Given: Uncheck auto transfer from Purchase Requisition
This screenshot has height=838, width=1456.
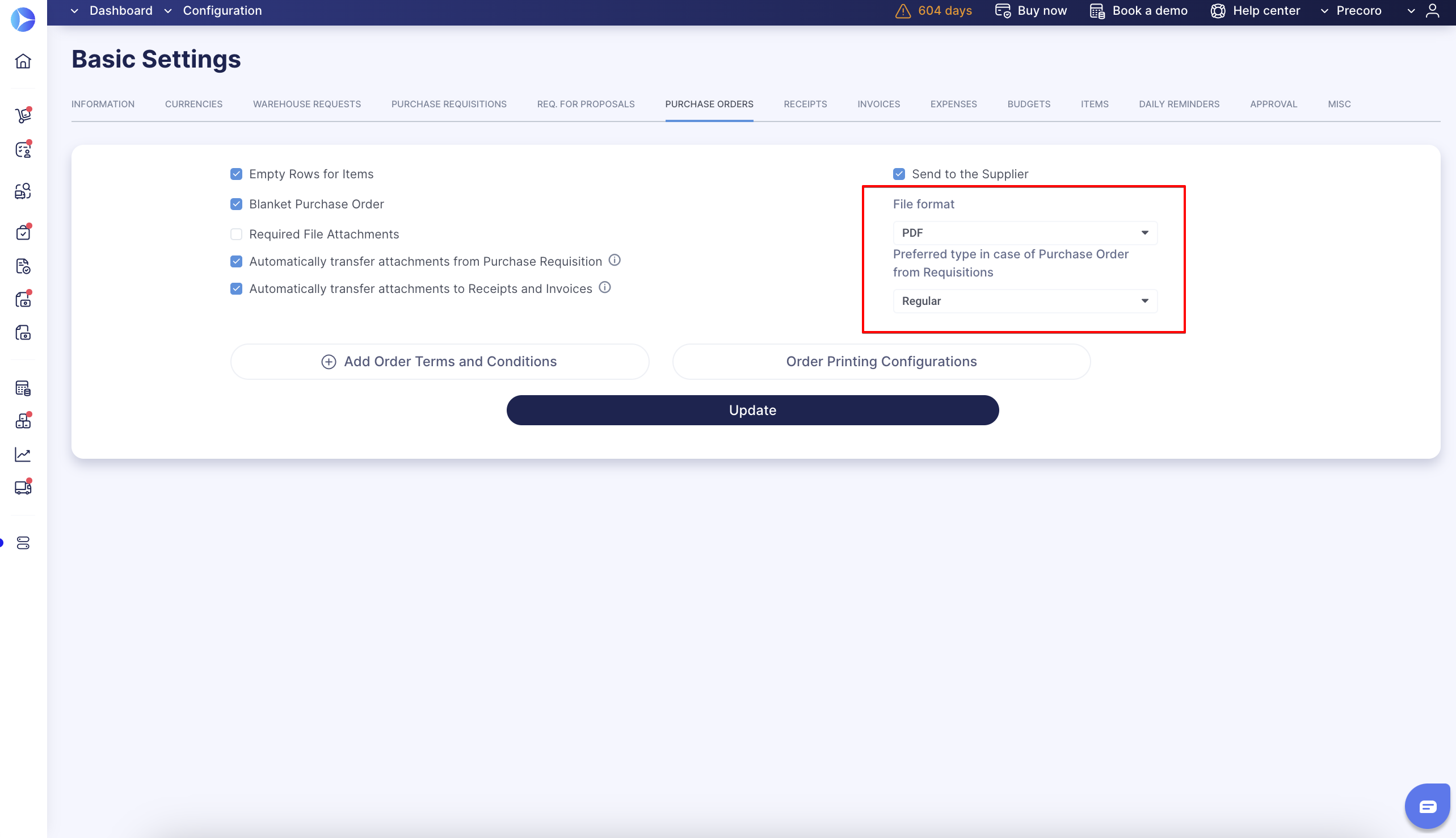Looking at the screenshot, I should click(237, 261).
